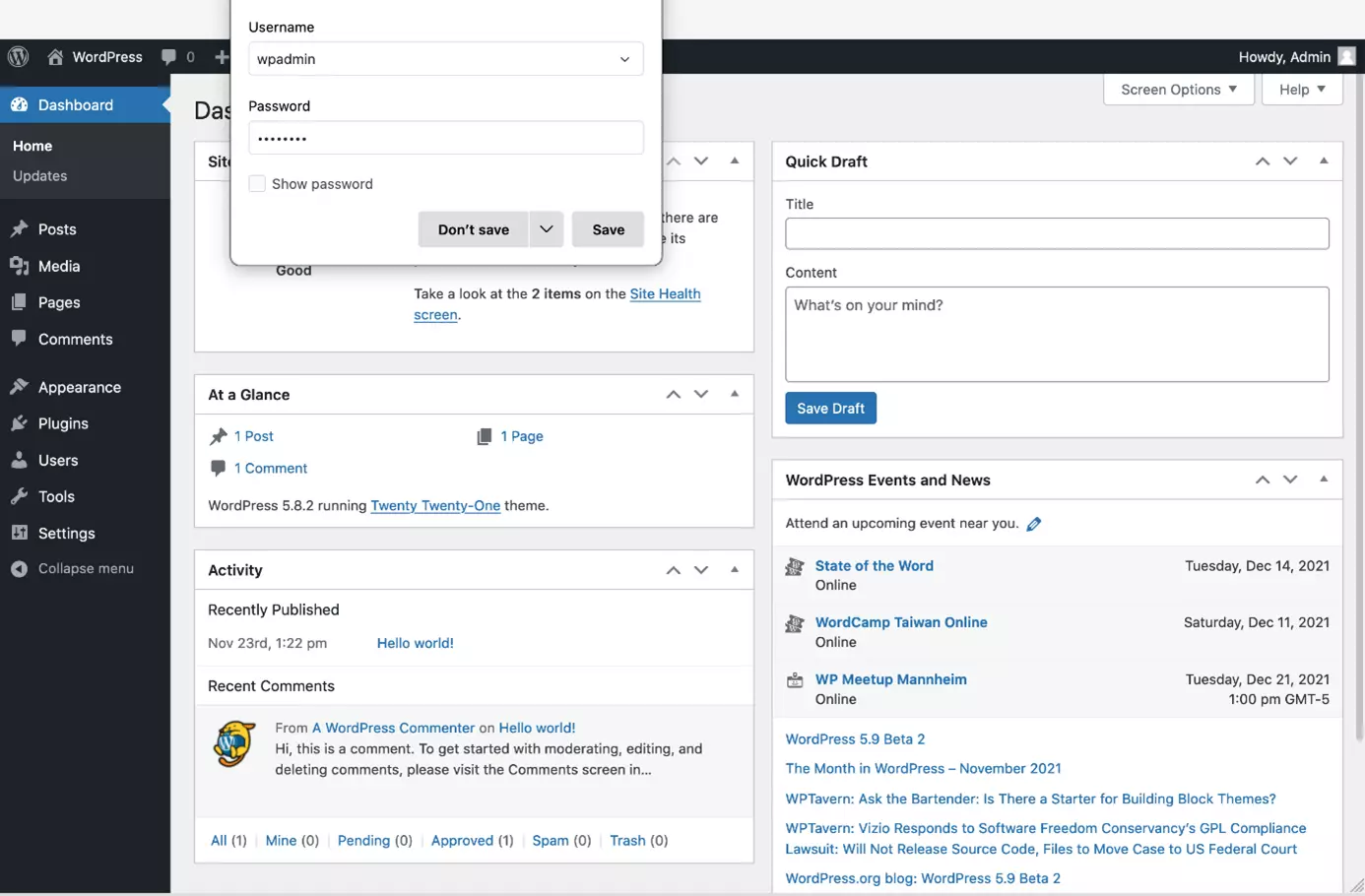Click WP Meetup Mannheim calendar icon
The image size is (1365, 896).
pos(795,680)
